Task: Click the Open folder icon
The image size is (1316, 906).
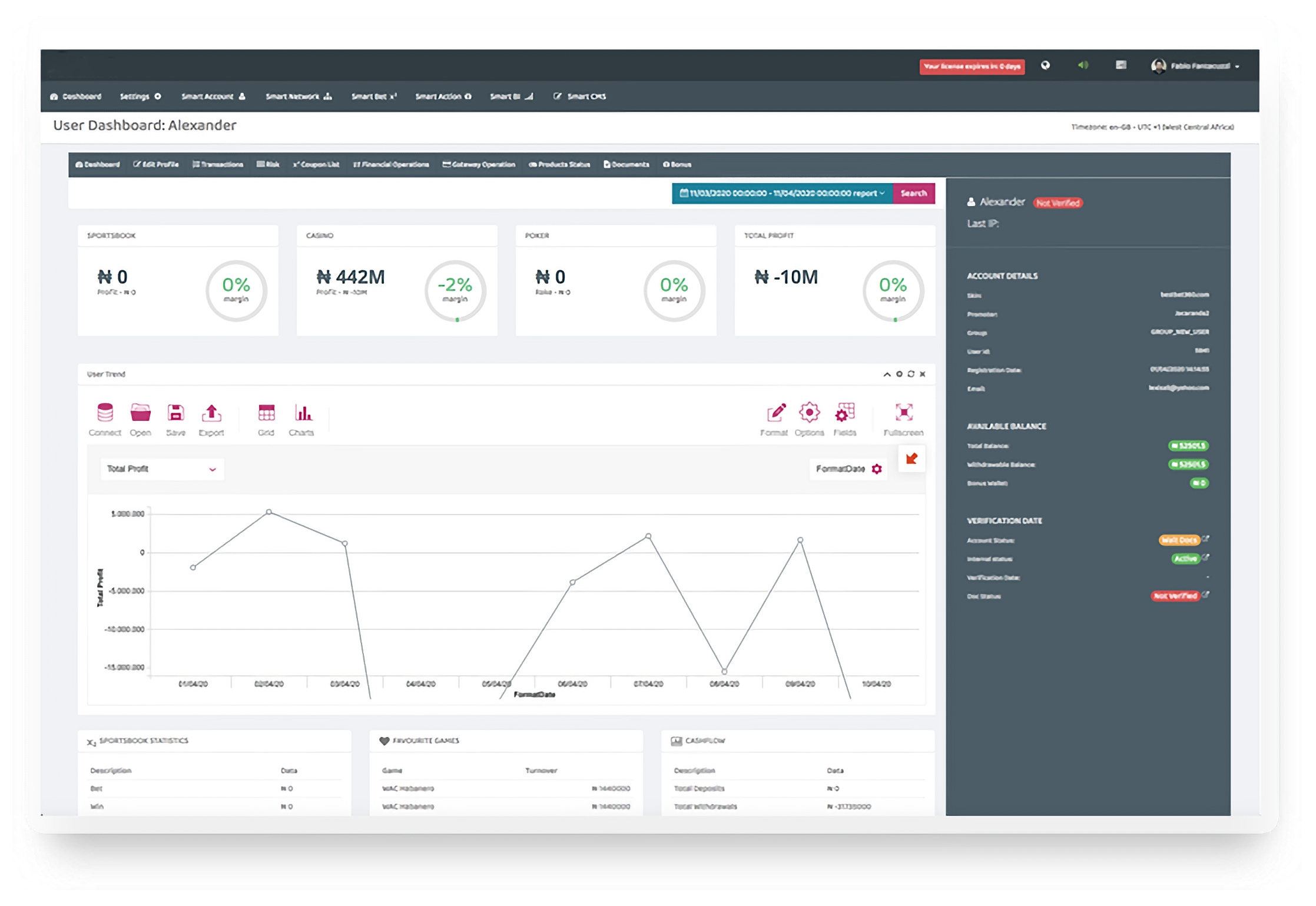Action: pyautogui.click(x=140, y=413)
